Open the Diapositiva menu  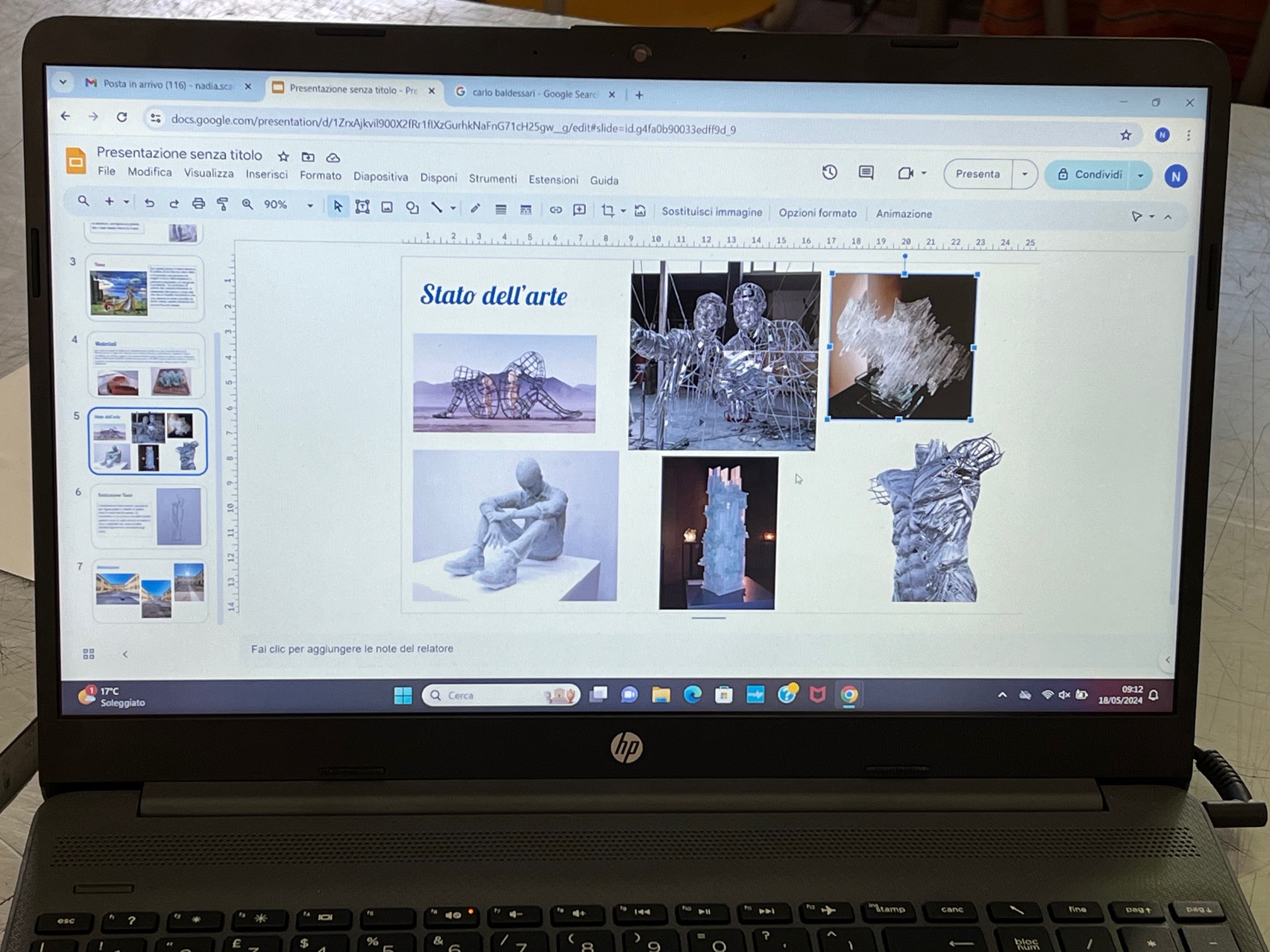[380, 177]
